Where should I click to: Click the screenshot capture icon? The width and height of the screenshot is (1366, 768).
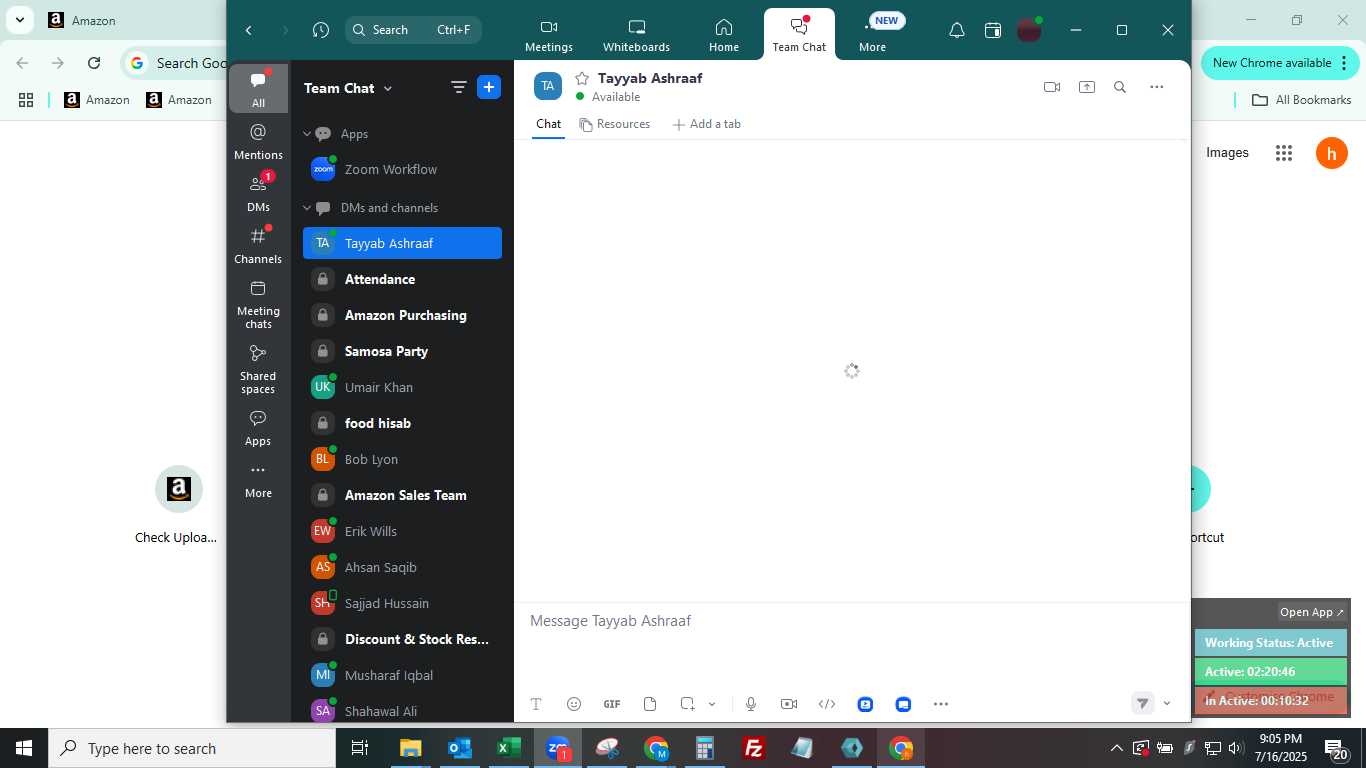[x=688, y=704]
